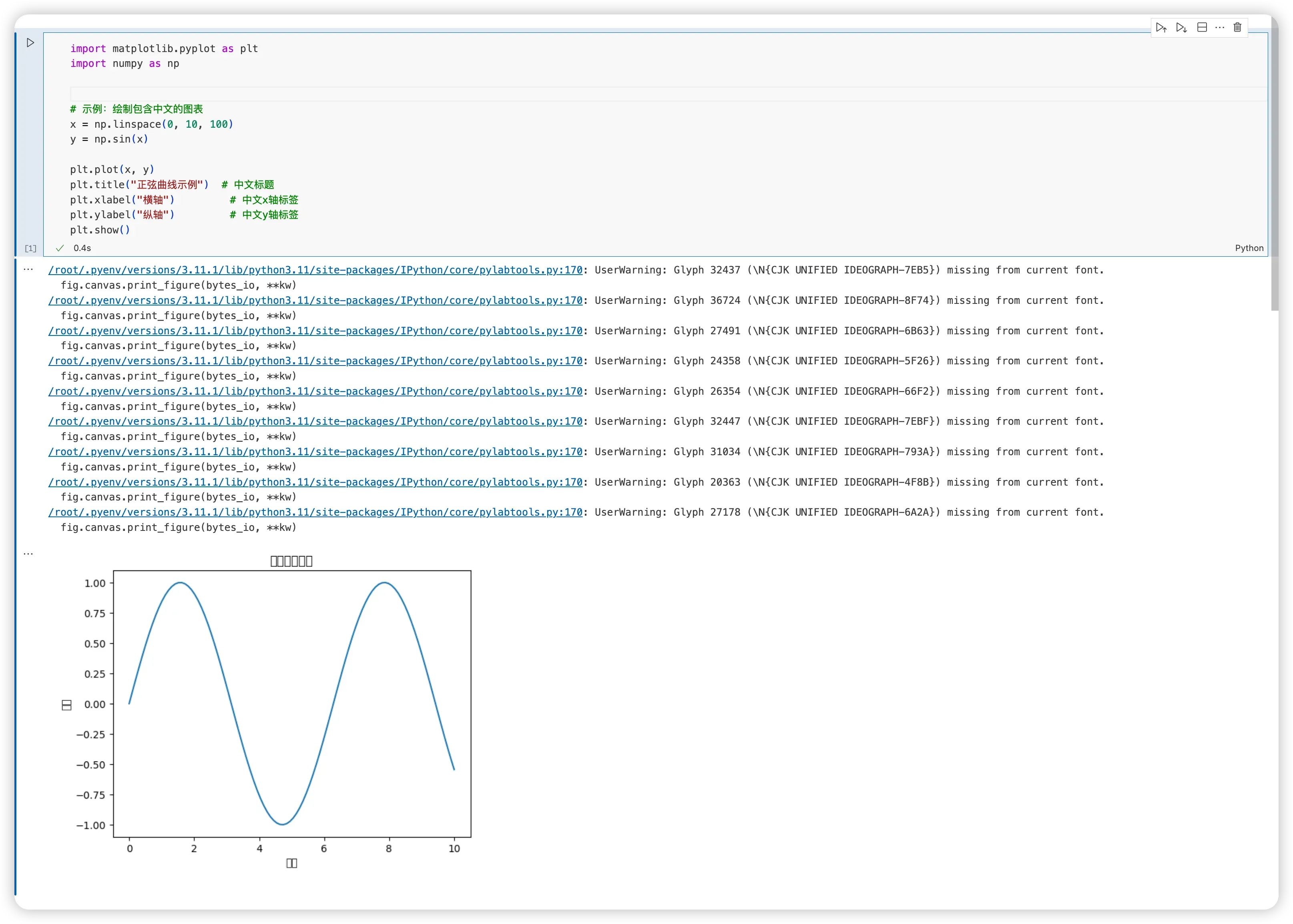Open more cell actions menu
Image resolution: width=1293 pixels, height=924 pixels.
click(x=1220, y=27)
